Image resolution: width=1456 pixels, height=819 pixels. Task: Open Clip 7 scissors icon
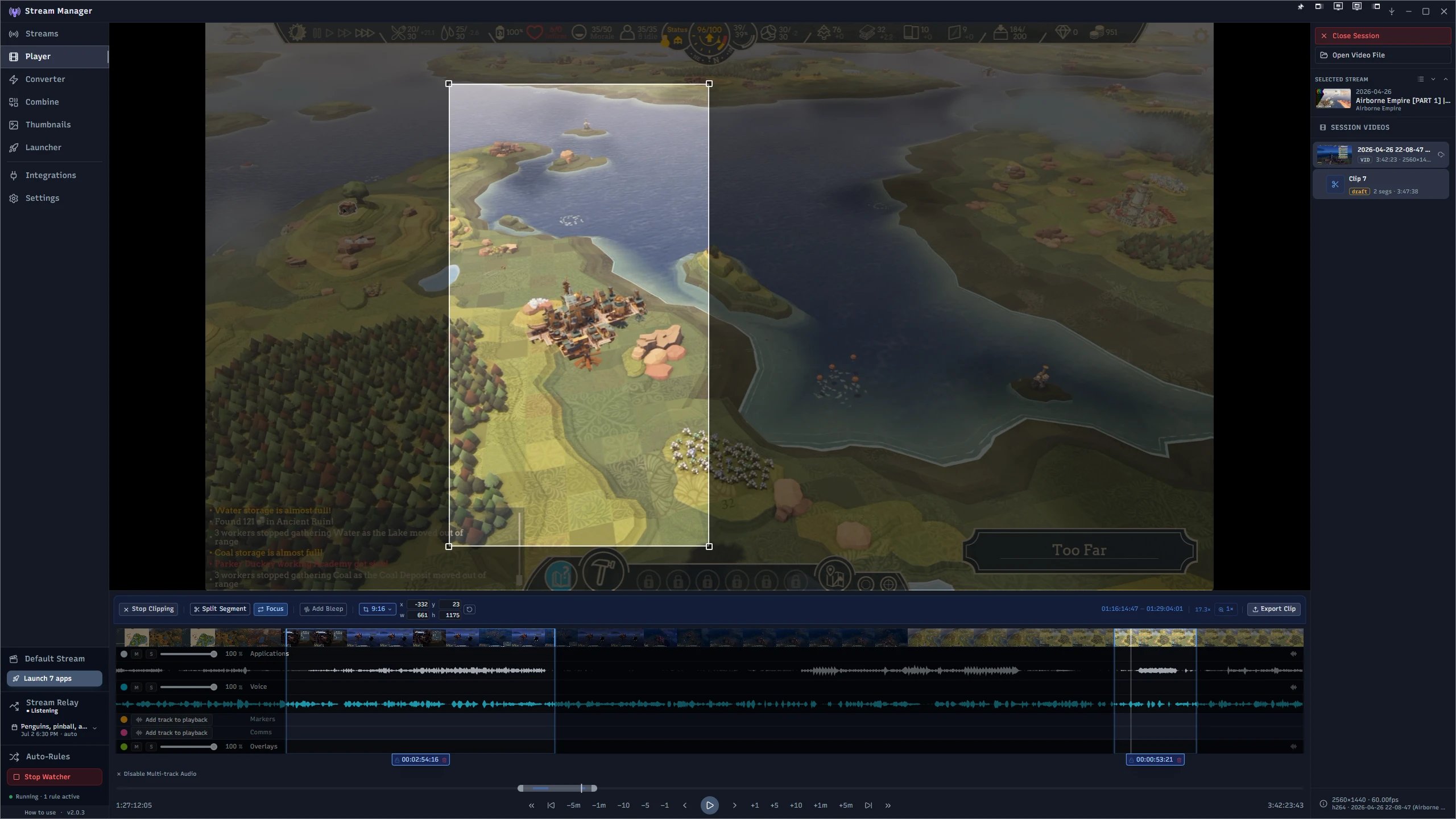pos(1335,184)
